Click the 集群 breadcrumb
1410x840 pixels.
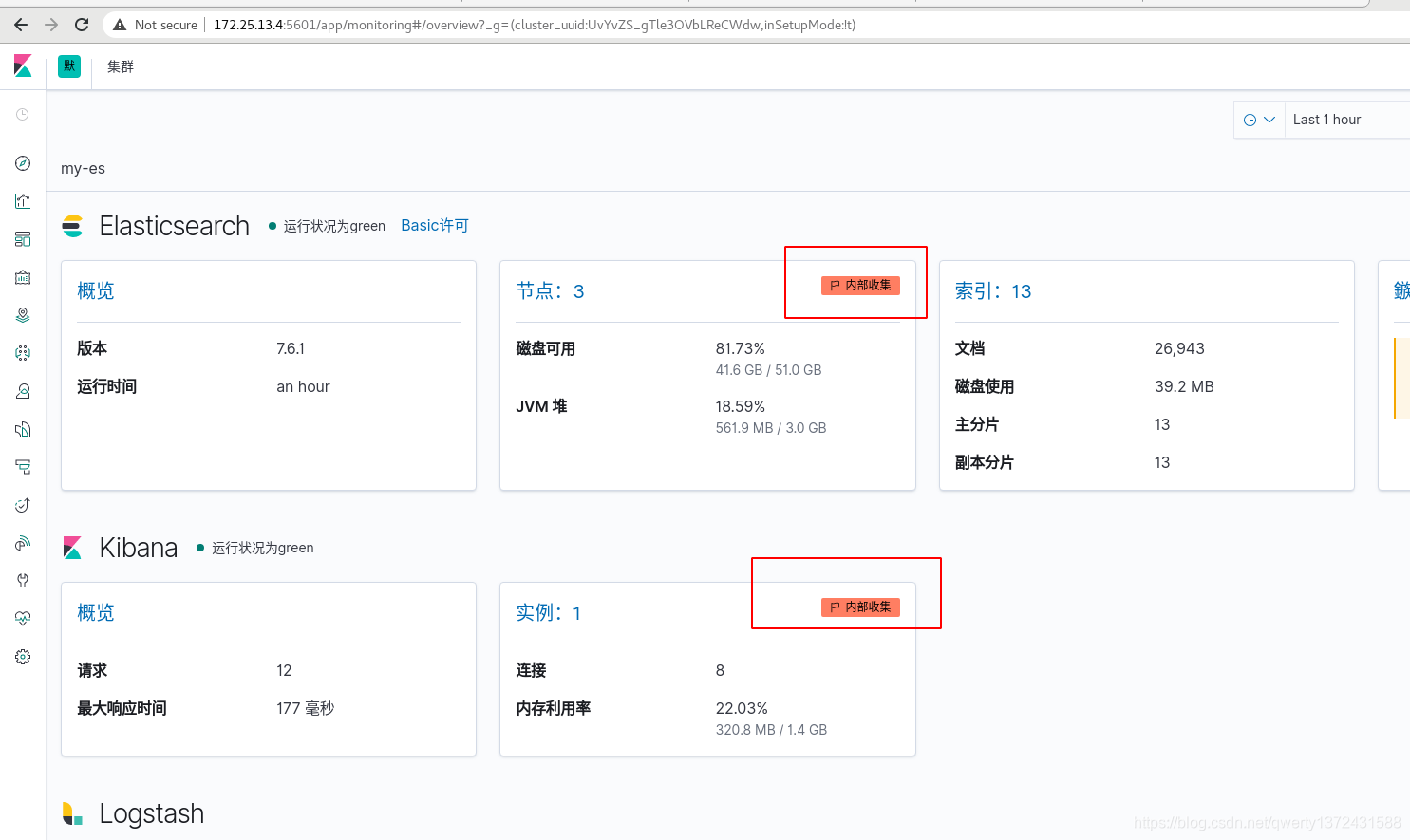[x=121, y=66]
